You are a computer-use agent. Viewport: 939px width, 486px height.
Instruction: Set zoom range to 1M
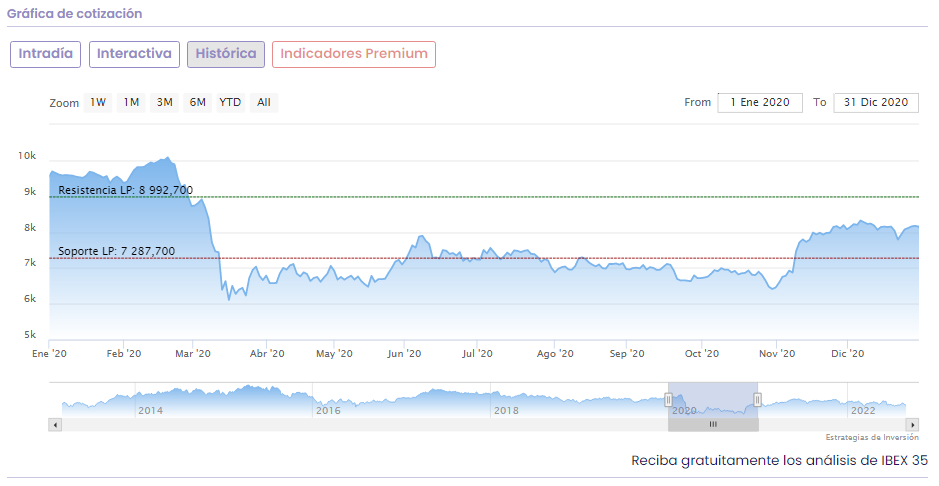coord(131,102)
